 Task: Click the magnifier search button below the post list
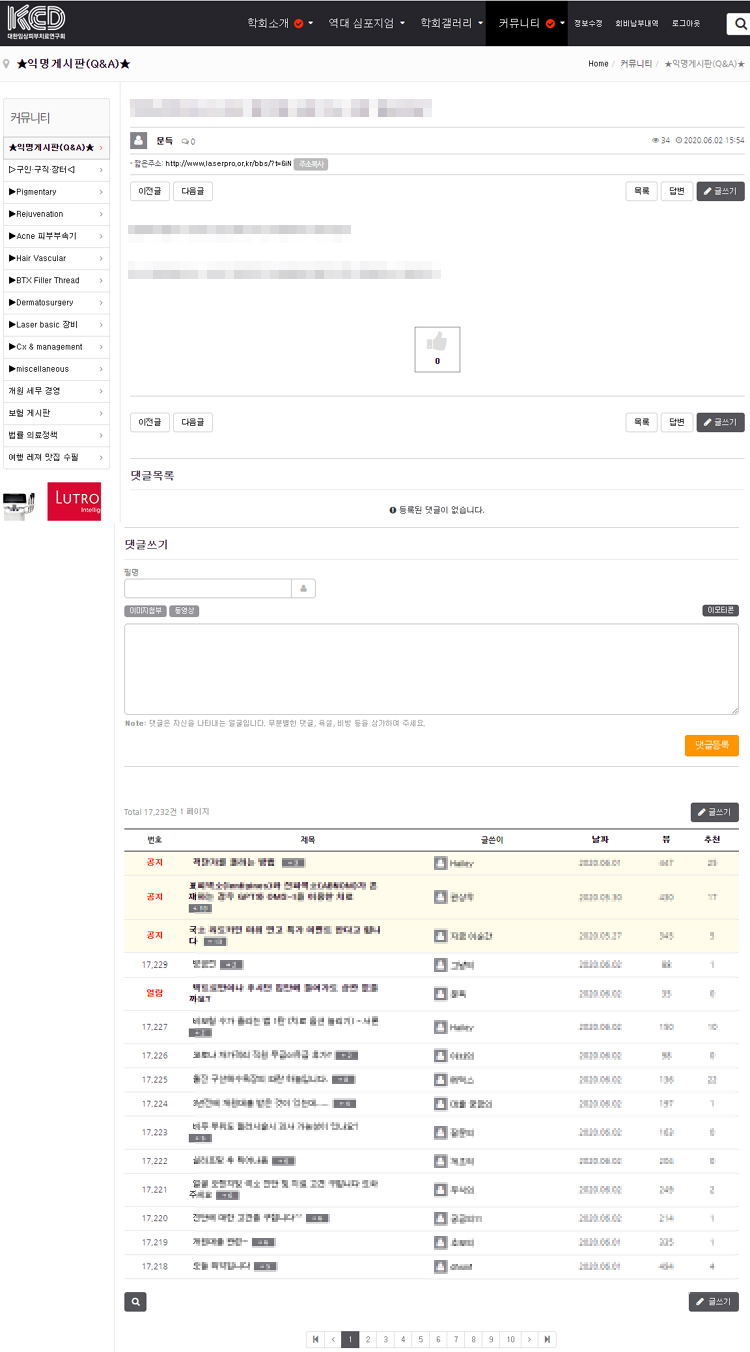[136, 1302]
